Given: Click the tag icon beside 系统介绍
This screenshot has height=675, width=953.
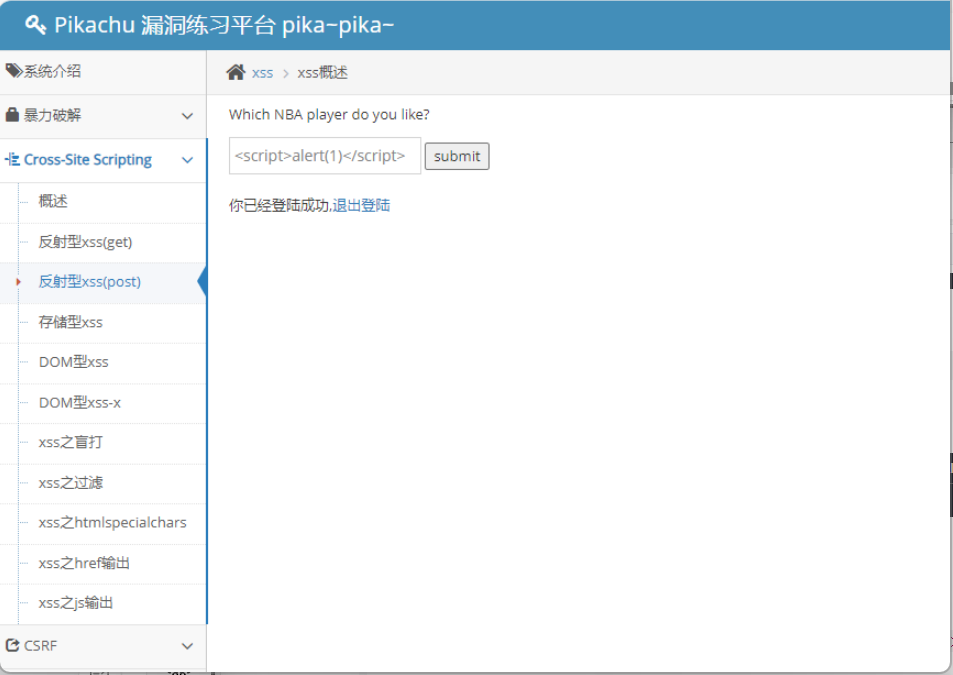Looking at the screenshot, I should click(x=13, y=70).
